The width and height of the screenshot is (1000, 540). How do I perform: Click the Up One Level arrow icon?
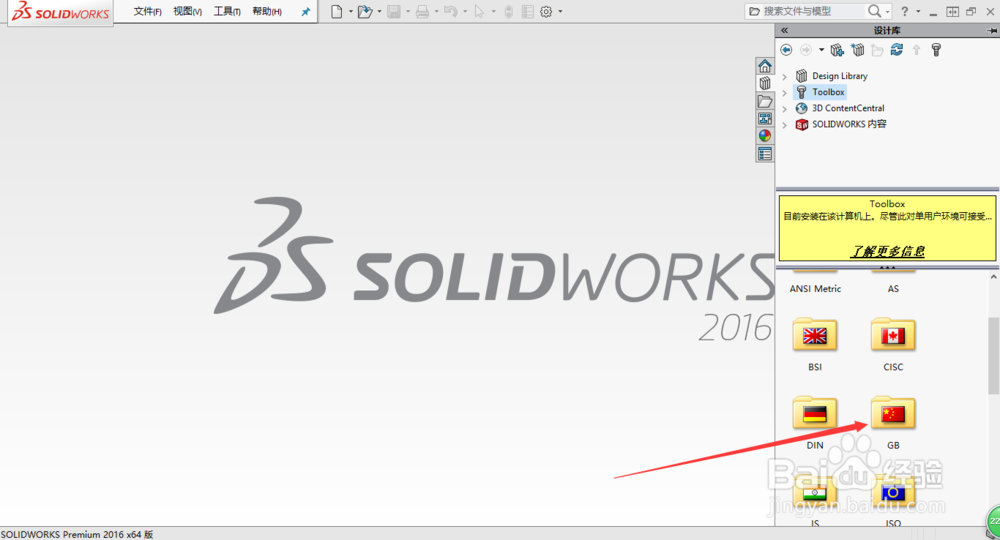pyautogui.click(x=916, y=50)
